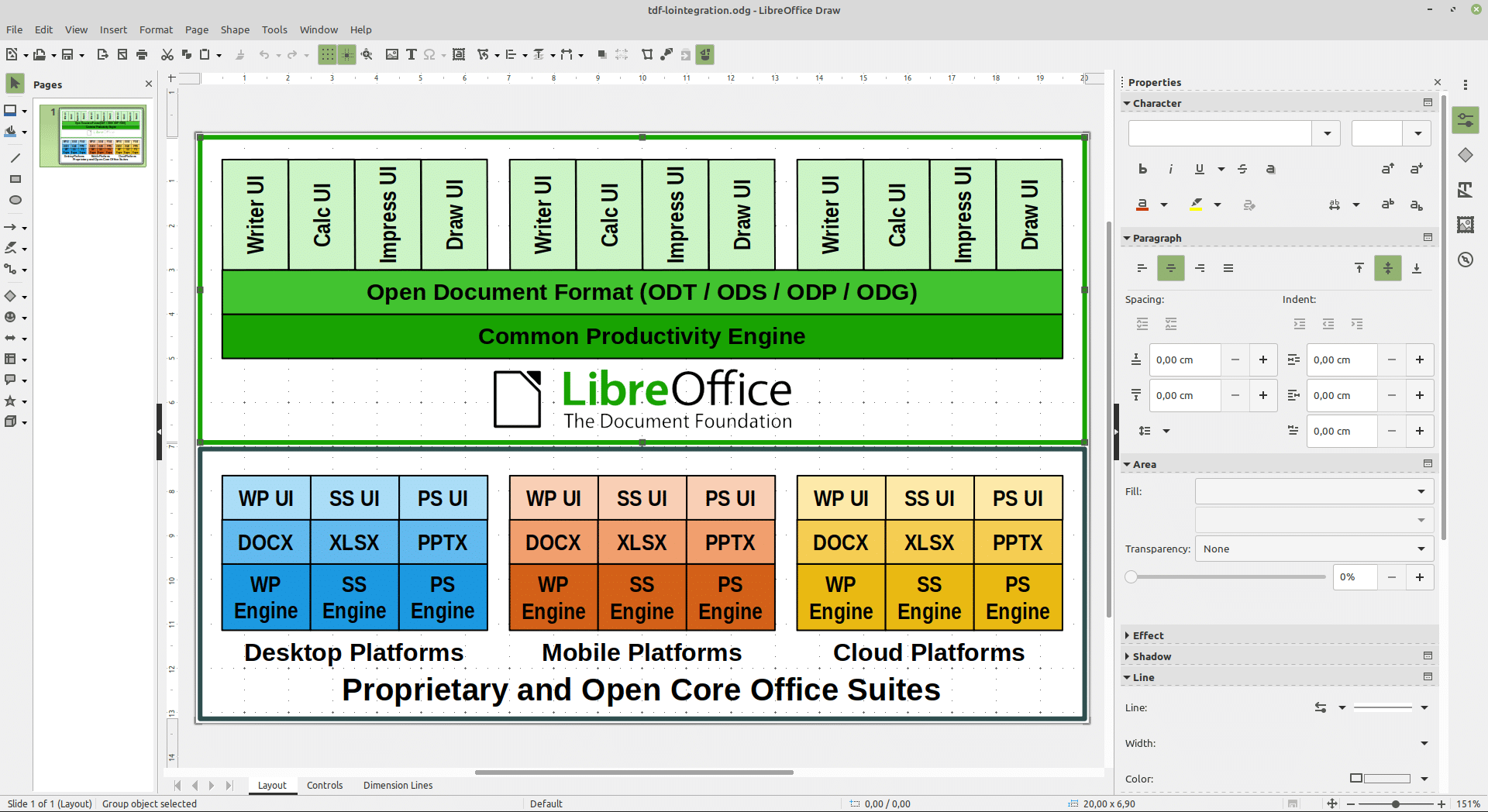Click the Shadow toolbar icon
This screenshot has width=1488, height=812.
[x=601, y=54]
